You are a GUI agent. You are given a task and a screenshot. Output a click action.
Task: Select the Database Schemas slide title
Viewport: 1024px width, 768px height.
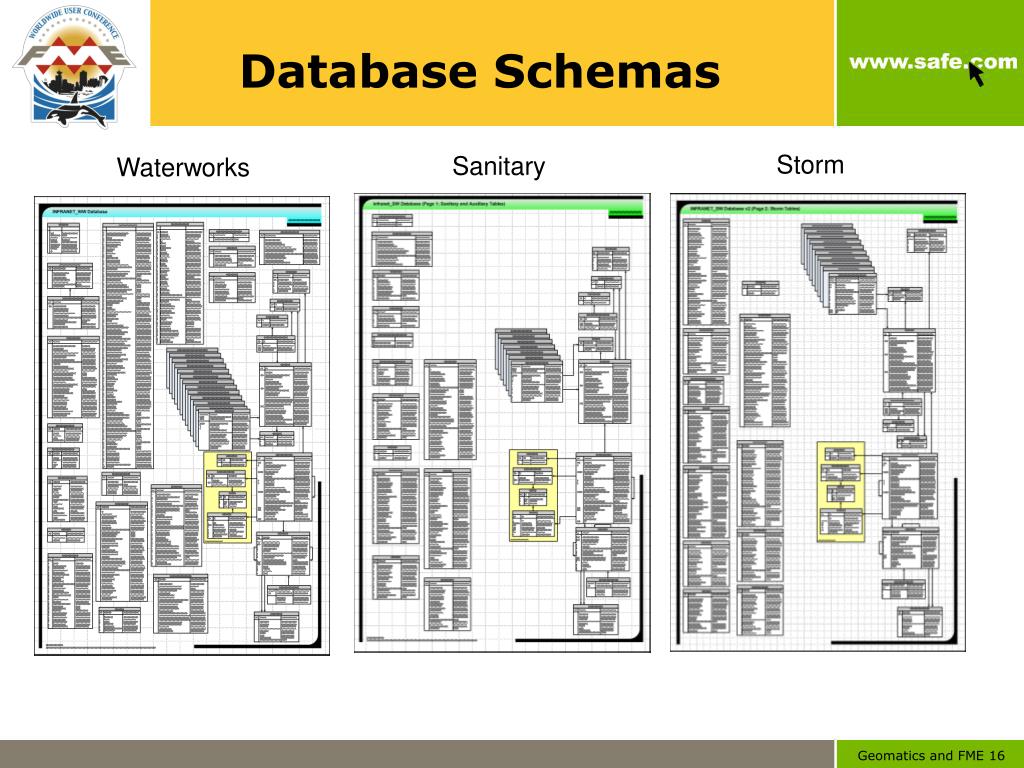click(x=480, y=71)
